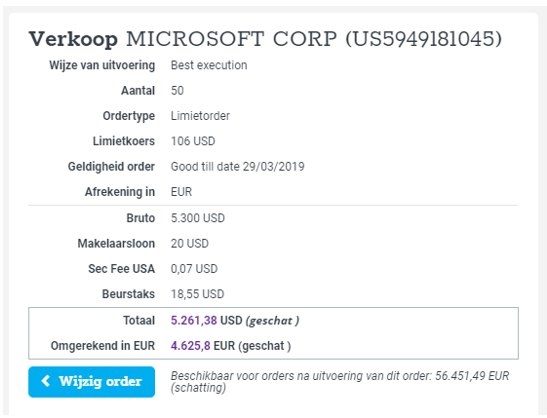The image size is (547, 418).
Task: Click the Wijze van uitvoering label
Action: 102,65
